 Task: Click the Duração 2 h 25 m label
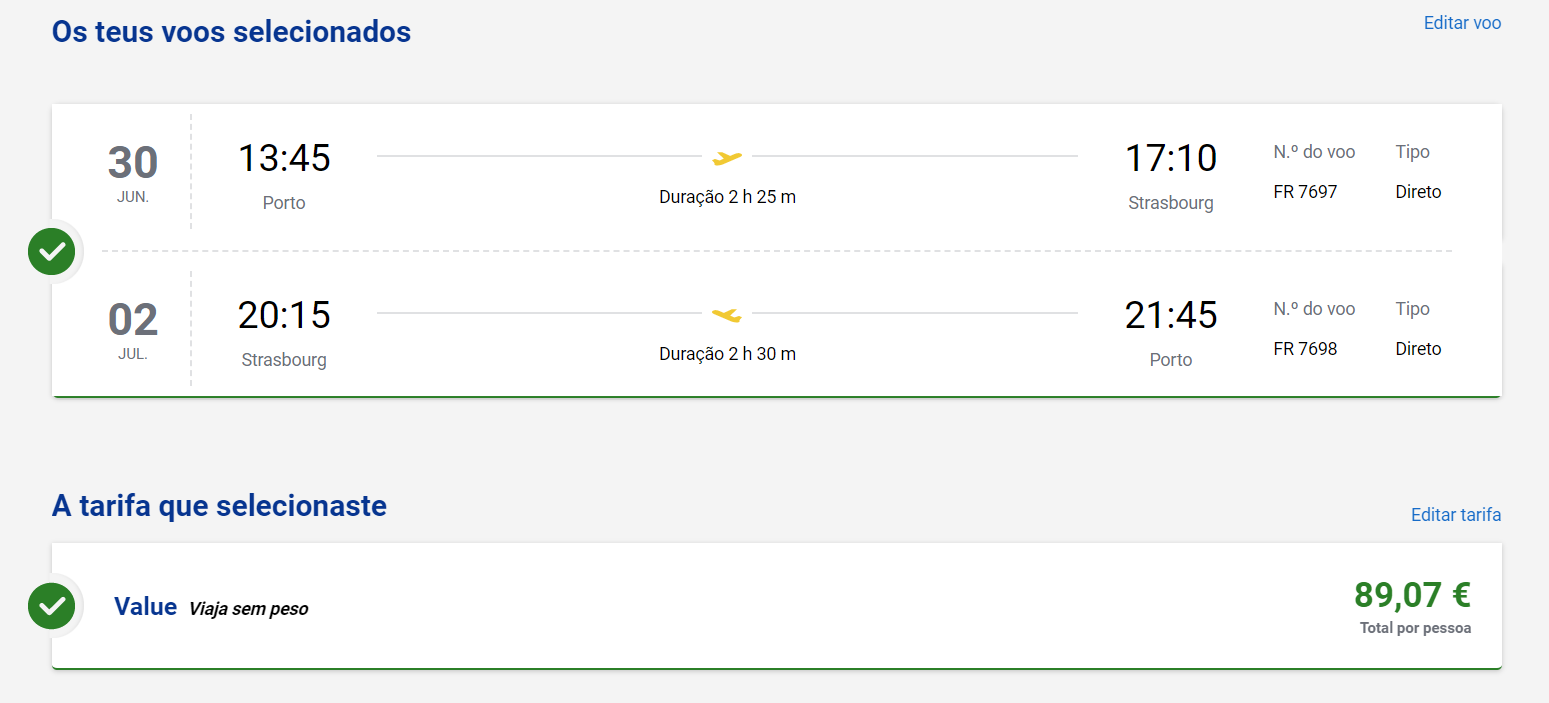[x=727, y=197]
